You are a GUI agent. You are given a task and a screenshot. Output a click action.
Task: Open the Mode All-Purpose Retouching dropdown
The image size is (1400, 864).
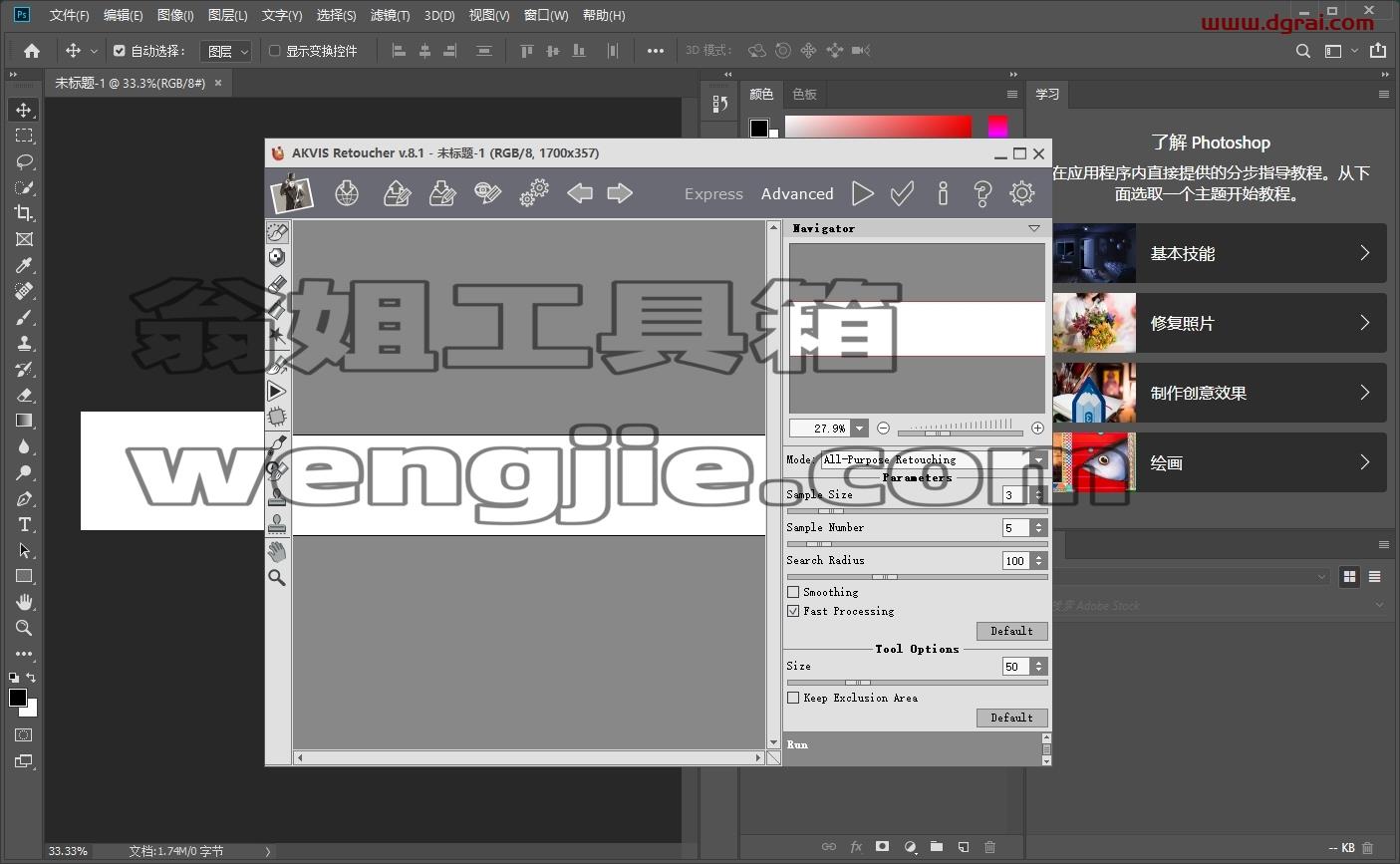pos(934,459)
